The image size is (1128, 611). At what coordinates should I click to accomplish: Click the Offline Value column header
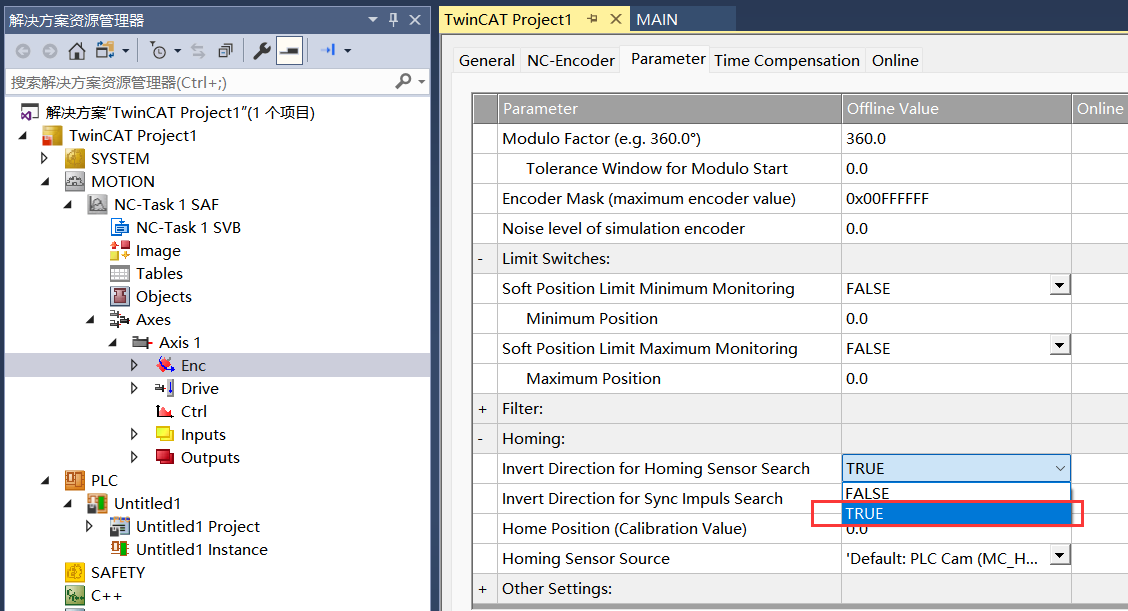pyautogui.click(x=956, y=109)
